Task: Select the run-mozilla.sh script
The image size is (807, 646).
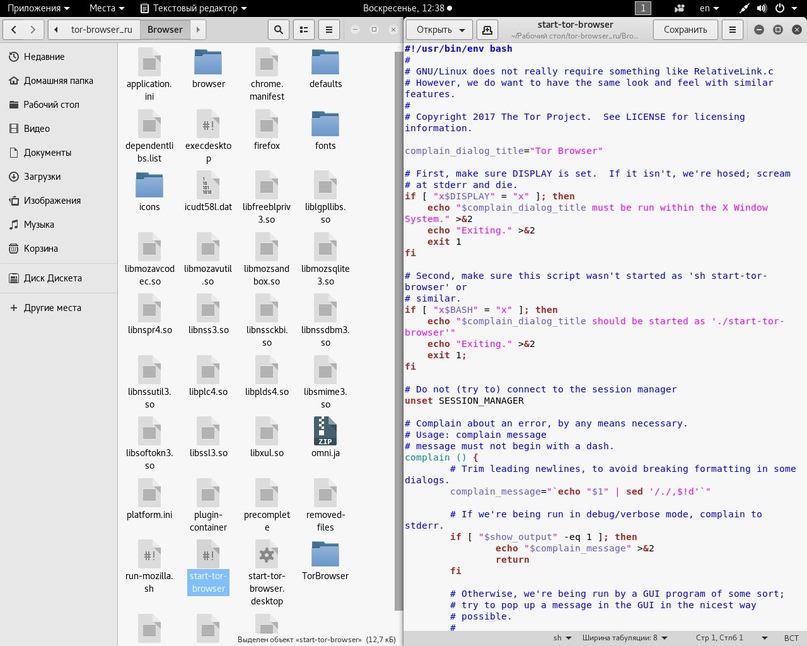Action: pyautogui.click(x=149, y=567)
